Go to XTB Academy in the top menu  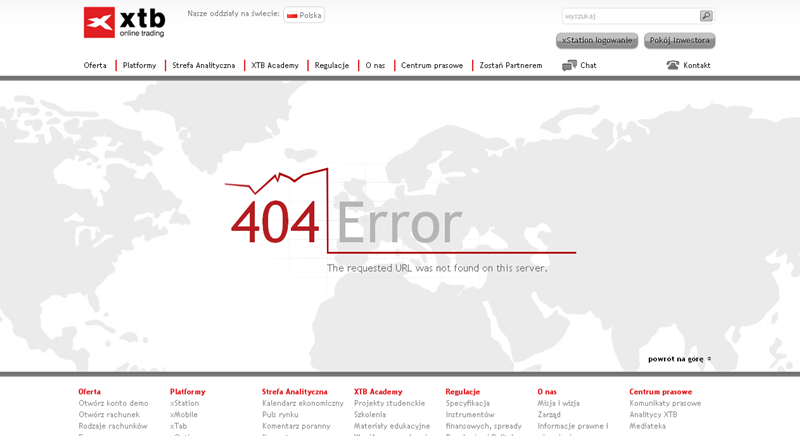point(275,66)
